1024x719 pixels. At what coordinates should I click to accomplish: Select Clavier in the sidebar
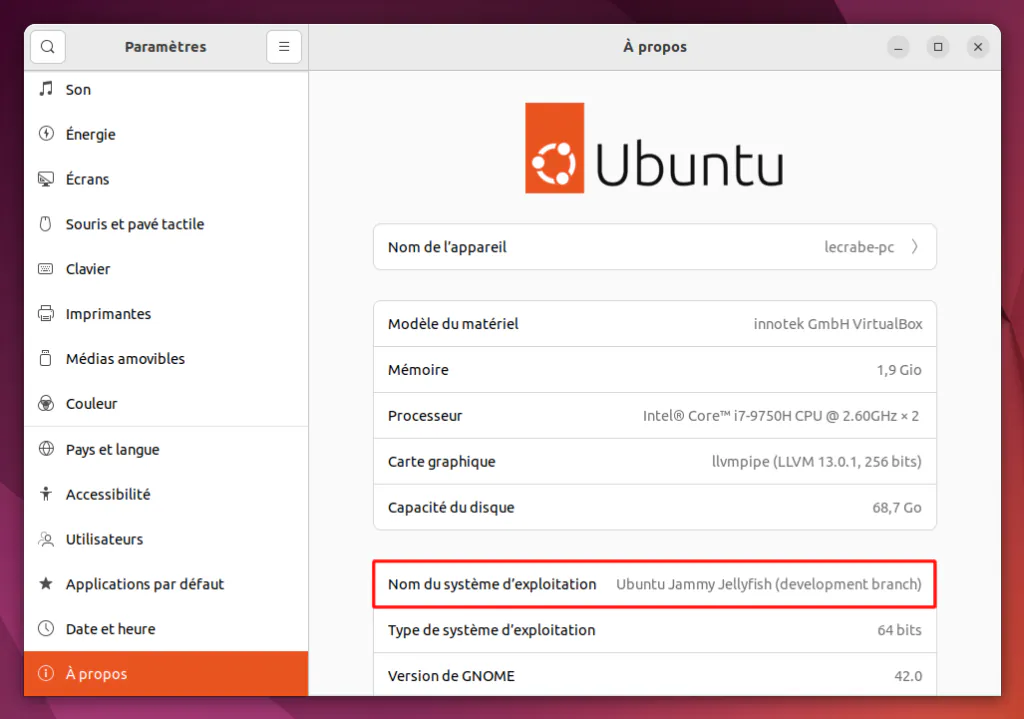[x=166, y=269]
